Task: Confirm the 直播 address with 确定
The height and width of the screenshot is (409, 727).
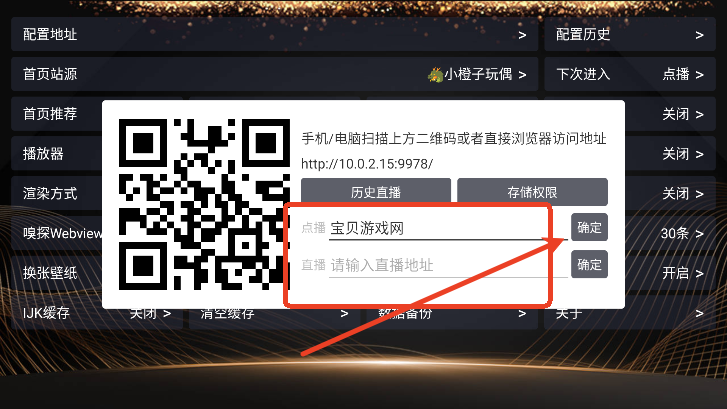Action: 589,264
